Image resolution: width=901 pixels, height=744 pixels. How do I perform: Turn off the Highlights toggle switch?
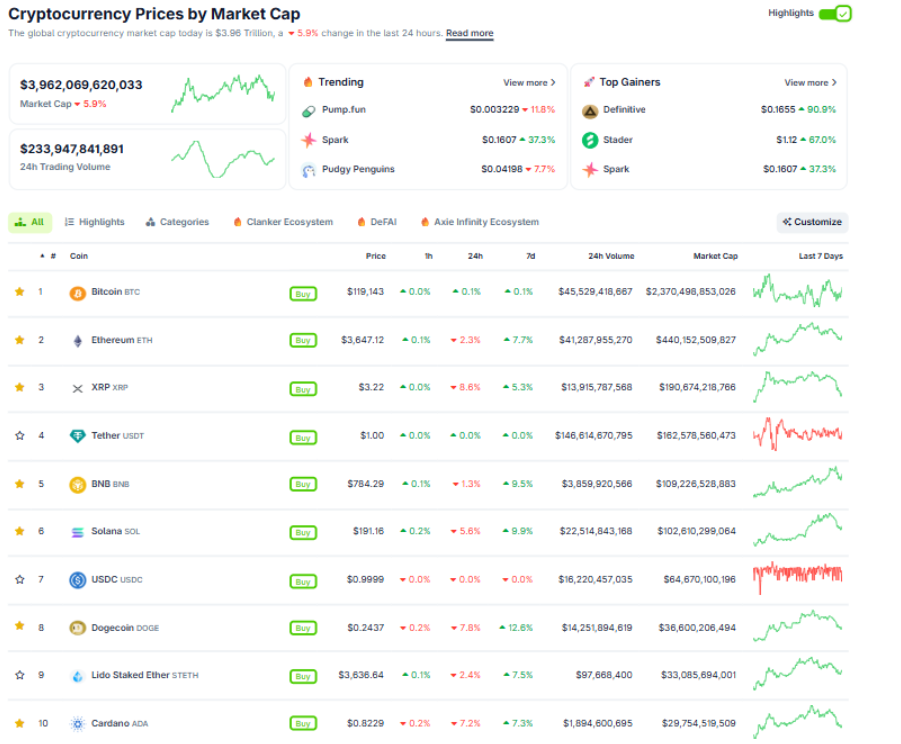pyautogui.click(x=834, y=14)
